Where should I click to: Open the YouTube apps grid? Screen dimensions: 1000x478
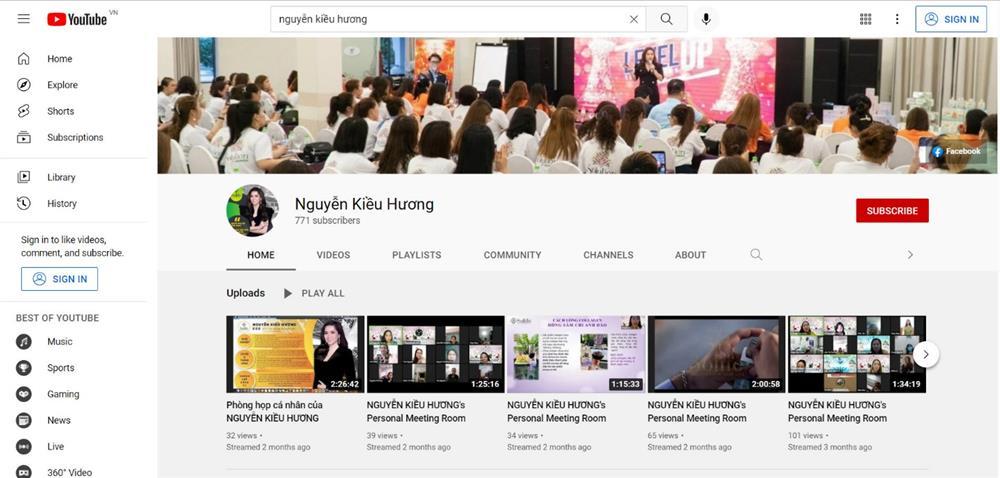(865, 19)
